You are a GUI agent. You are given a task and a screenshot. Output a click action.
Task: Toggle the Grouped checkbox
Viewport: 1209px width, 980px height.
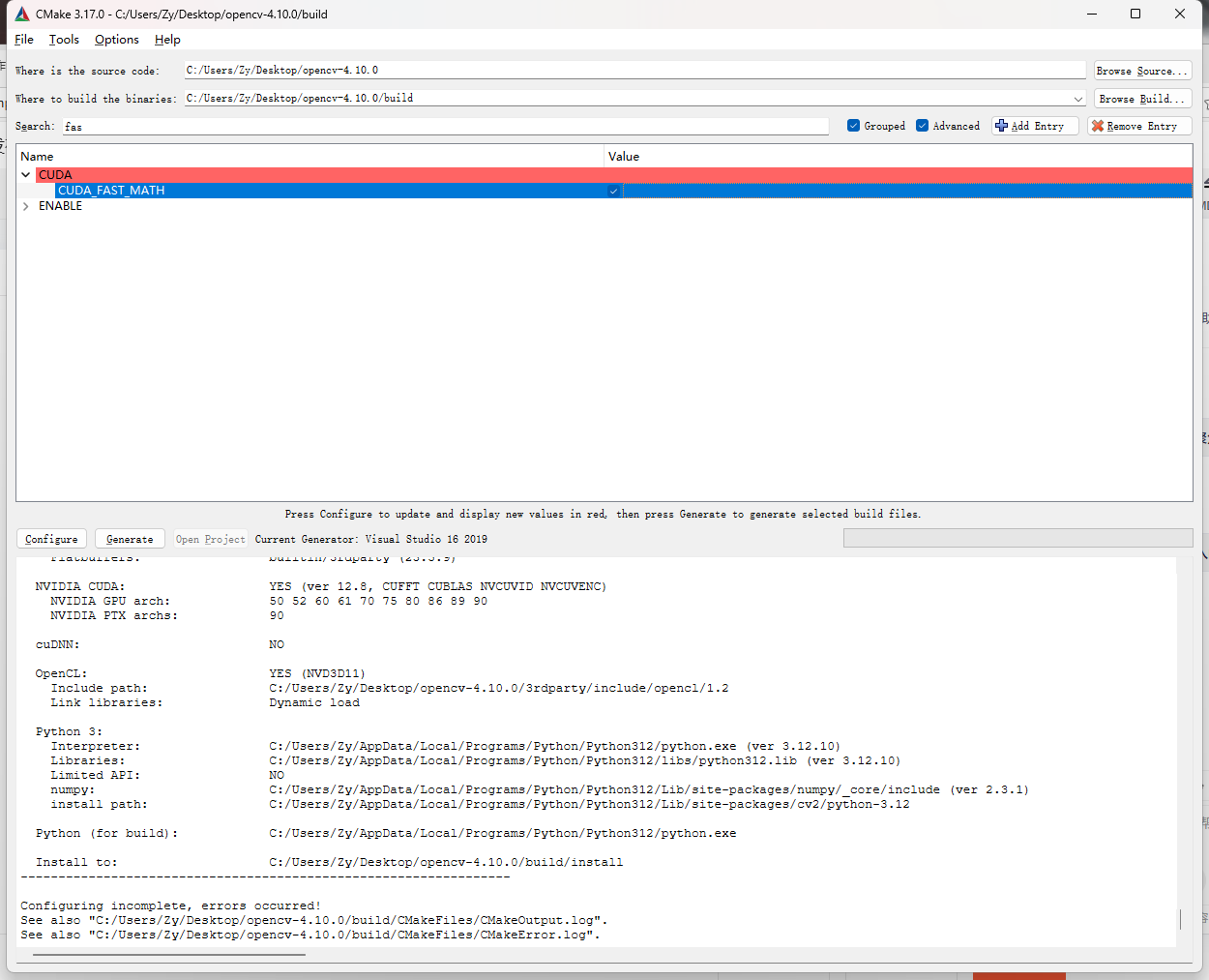(x=853, y=126)
